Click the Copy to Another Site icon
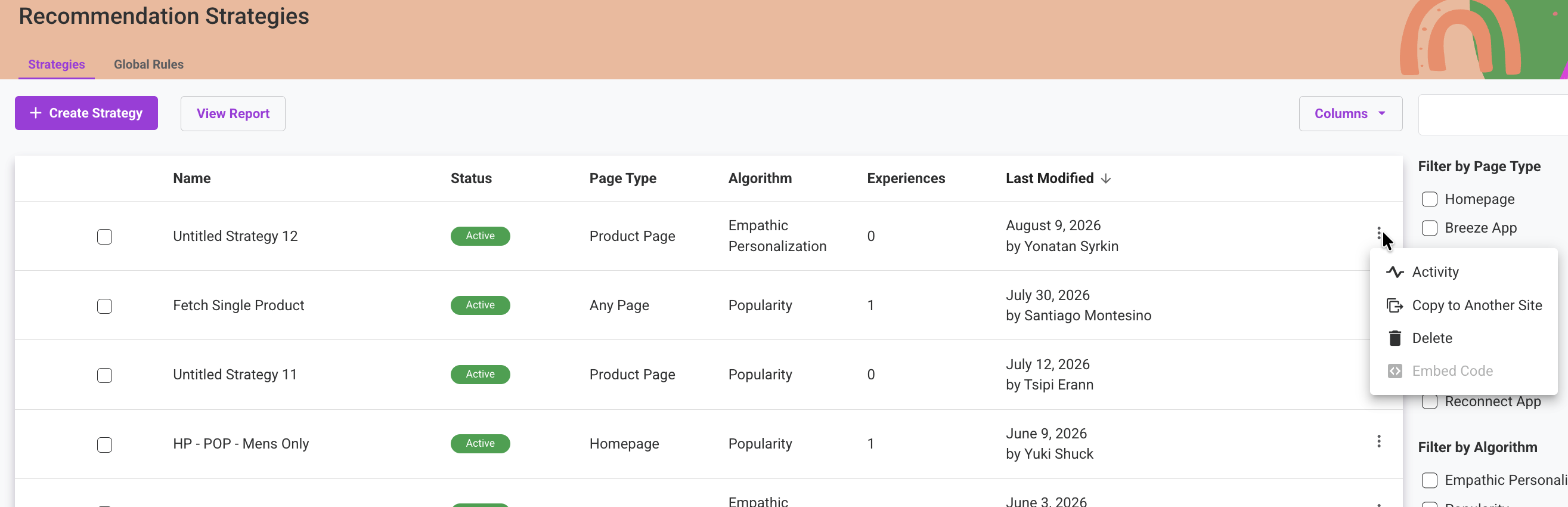This screenshot has height=507, width=1568. click(x=1395, y=305)
